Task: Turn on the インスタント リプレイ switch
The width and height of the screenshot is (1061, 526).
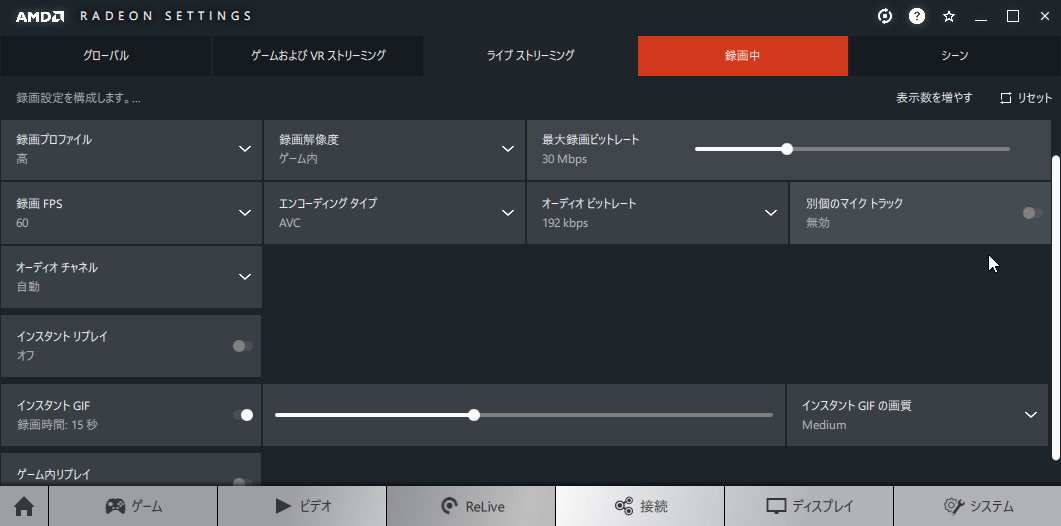Action: [242, 346]
